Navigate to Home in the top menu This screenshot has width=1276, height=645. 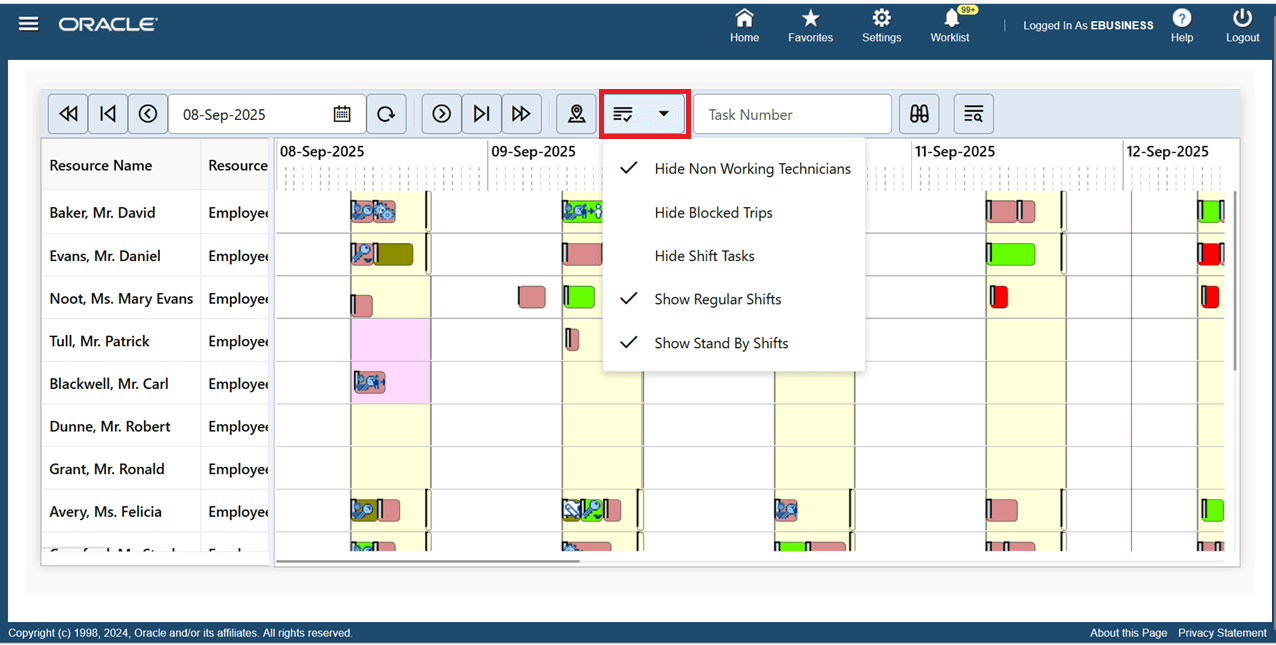pyautogui.click(x=744, y=25)
